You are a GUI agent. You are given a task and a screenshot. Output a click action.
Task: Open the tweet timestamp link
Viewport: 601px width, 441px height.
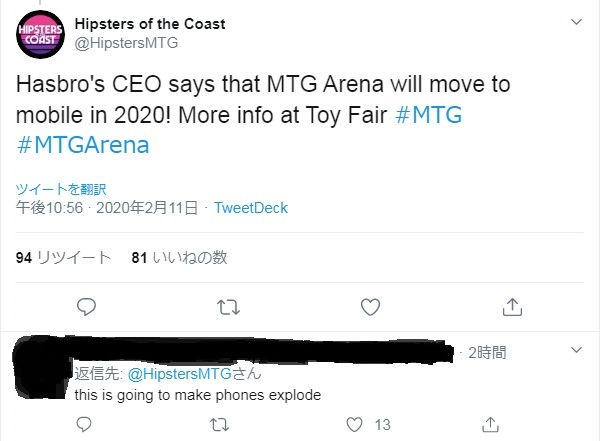(x=106, y=208)
